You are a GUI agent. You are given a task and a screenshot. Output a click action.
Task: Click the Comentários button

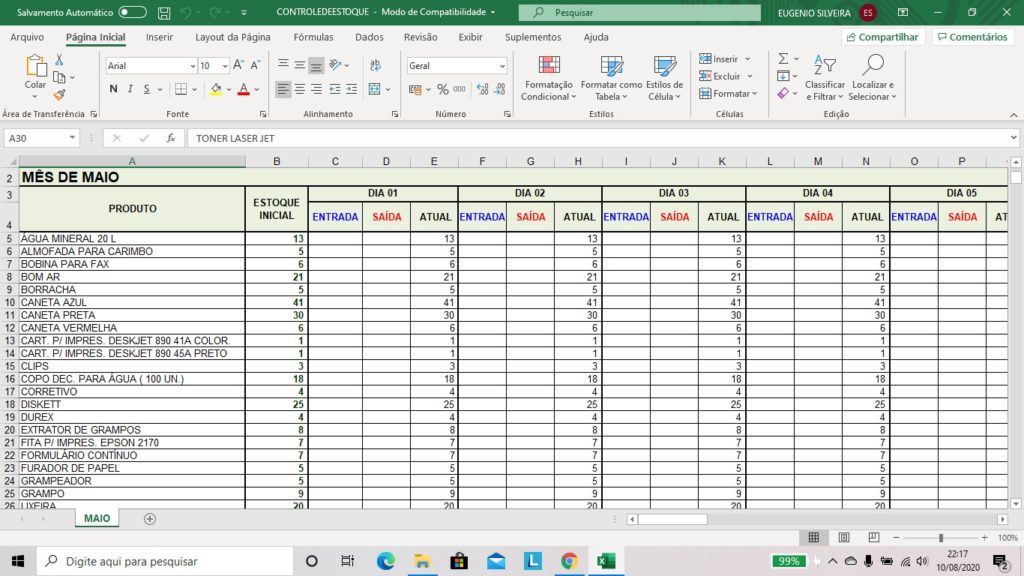[x=972, y=37]
